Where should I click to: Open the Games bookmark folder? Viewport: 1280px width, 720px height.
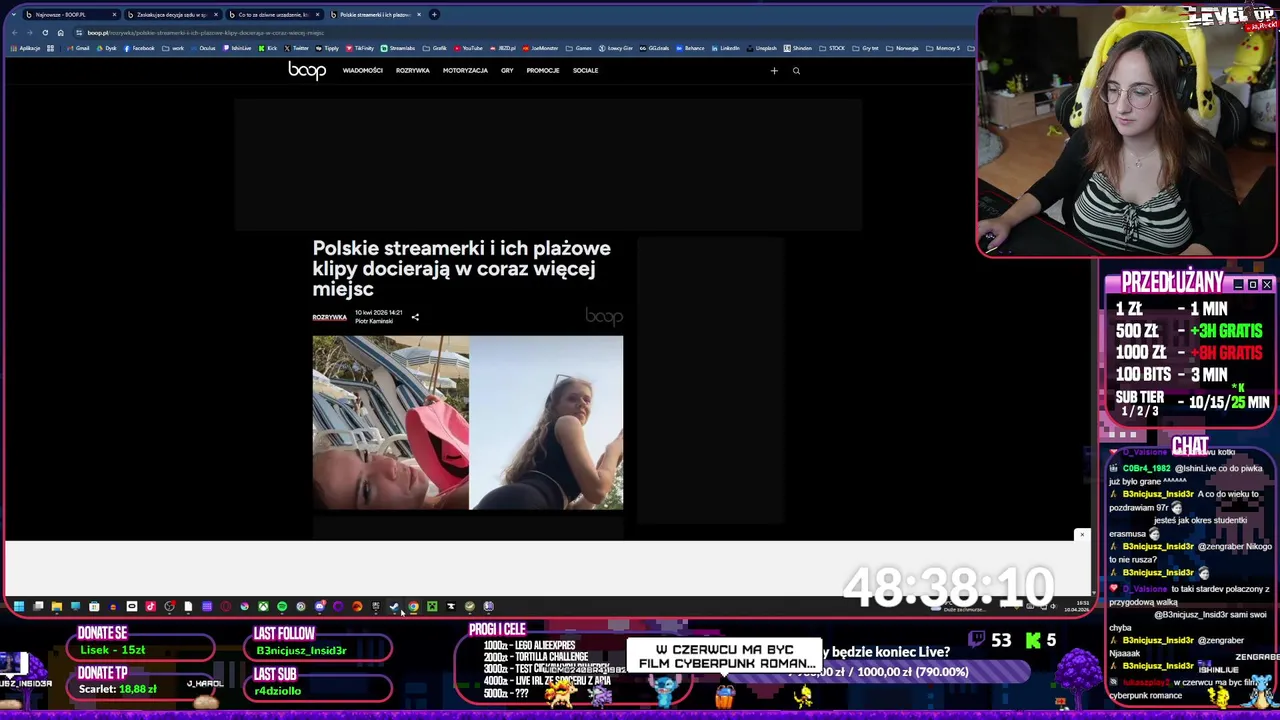coord(580,48)
